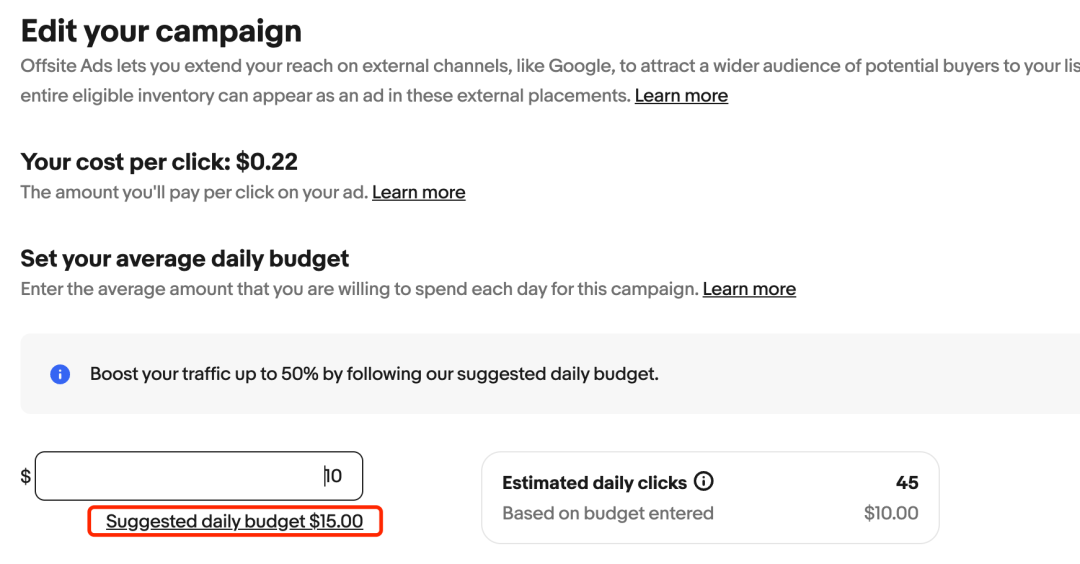
Task: Click the Edit your campaign heading
Action: (x=161, y=31)
